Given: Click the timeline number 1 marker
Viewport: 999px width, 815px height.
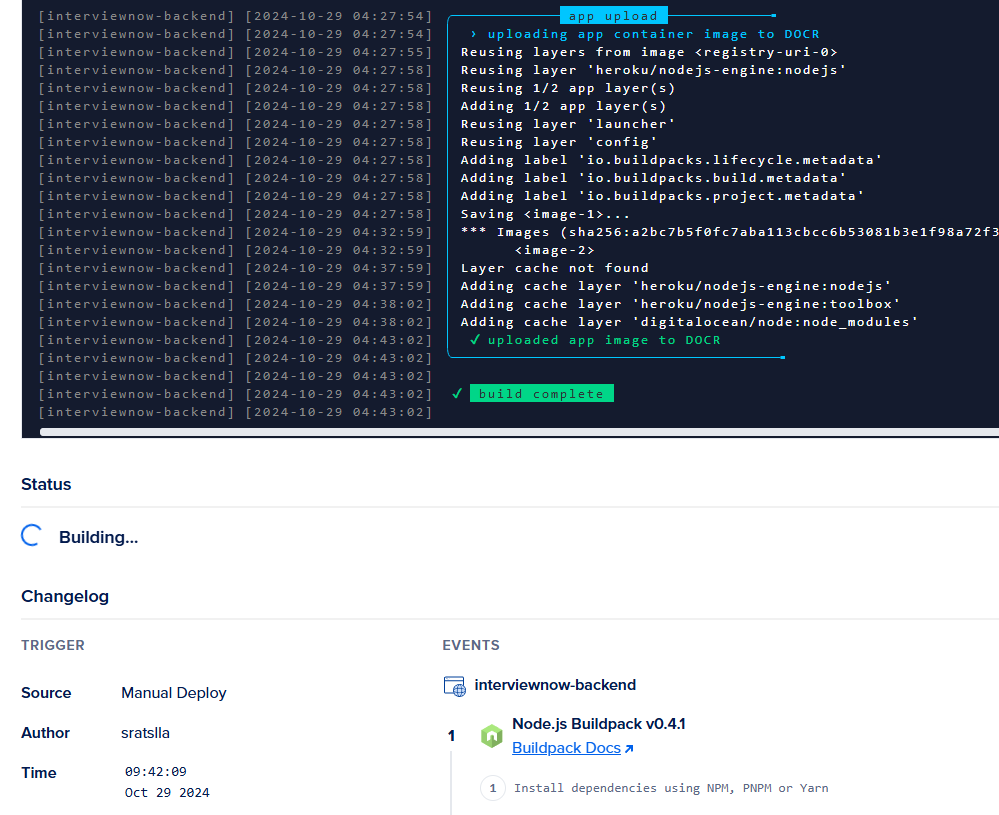Looking at the screenshot, I should coord(452,736).
